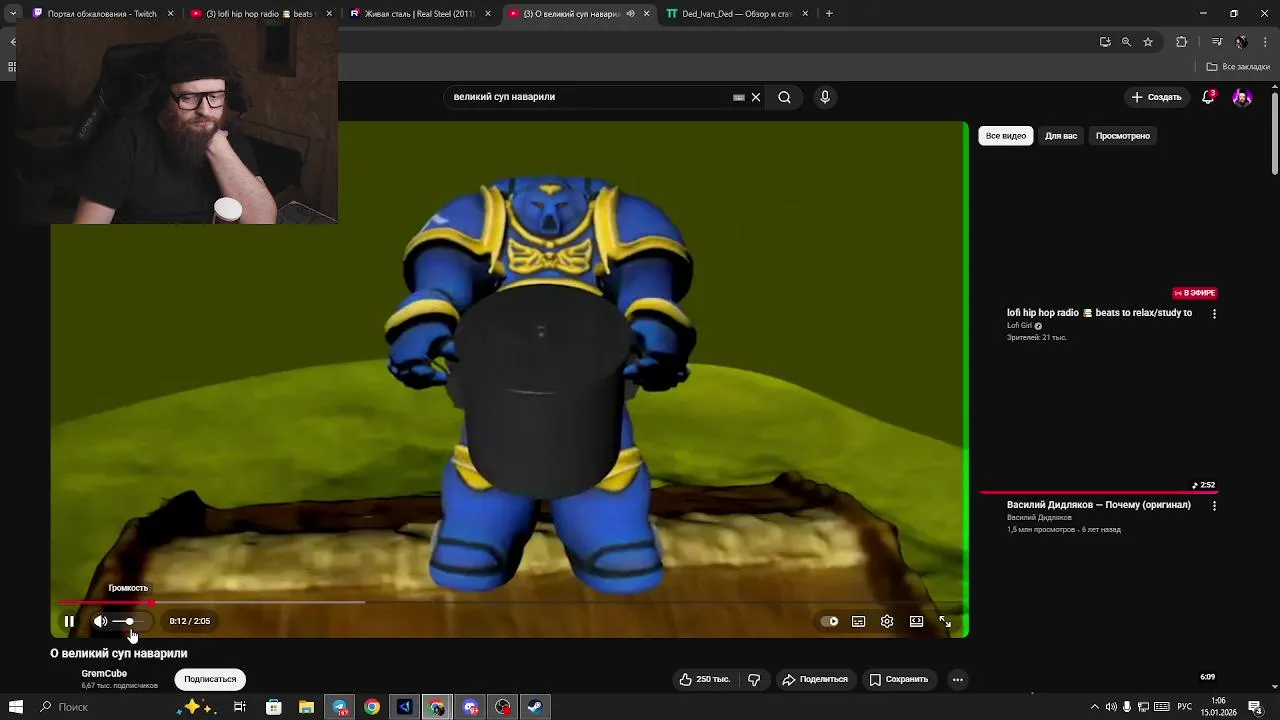This screenshot has height=720, width=1280.
Task: Open Task View on the taskbar
Action: [x=240, y=707]
